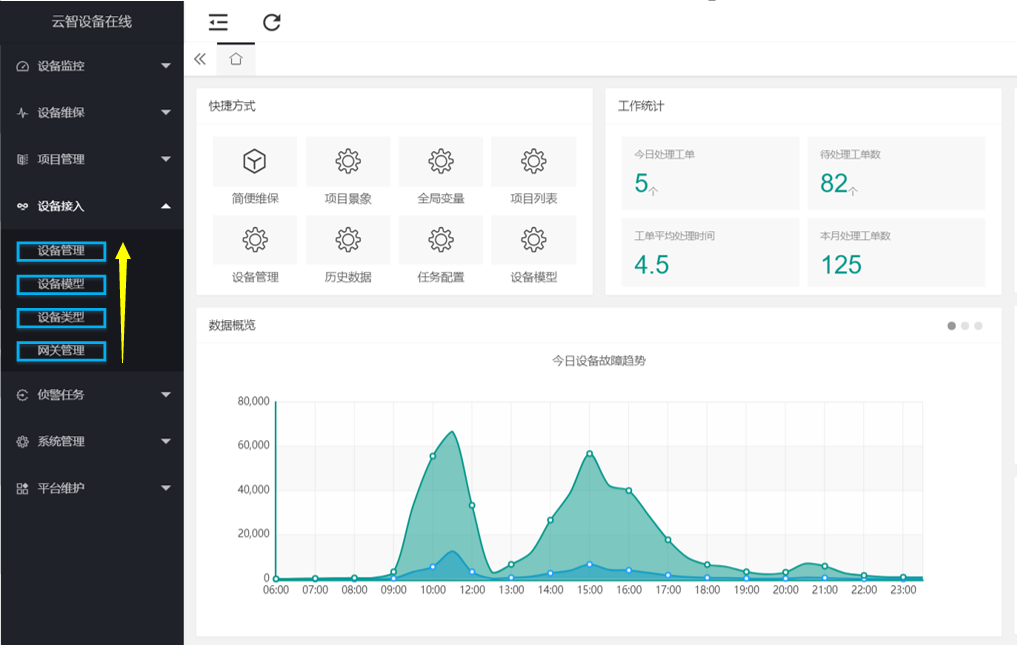Click the double-left tab chevron
This screenshot has width=1017, height=645.
[x=200, y=59]
